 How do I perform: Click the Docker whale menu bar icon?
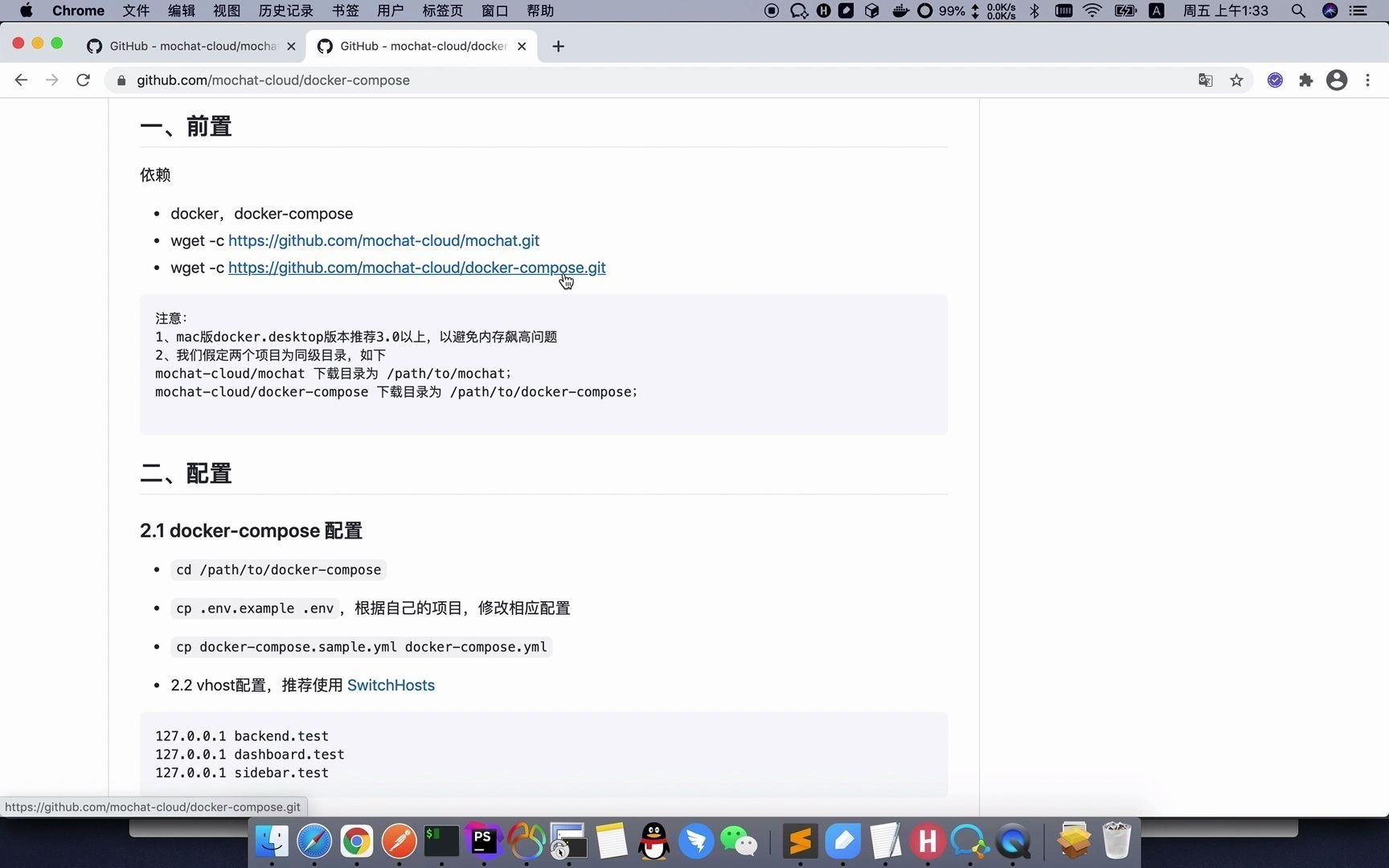[x=900, y=10]
